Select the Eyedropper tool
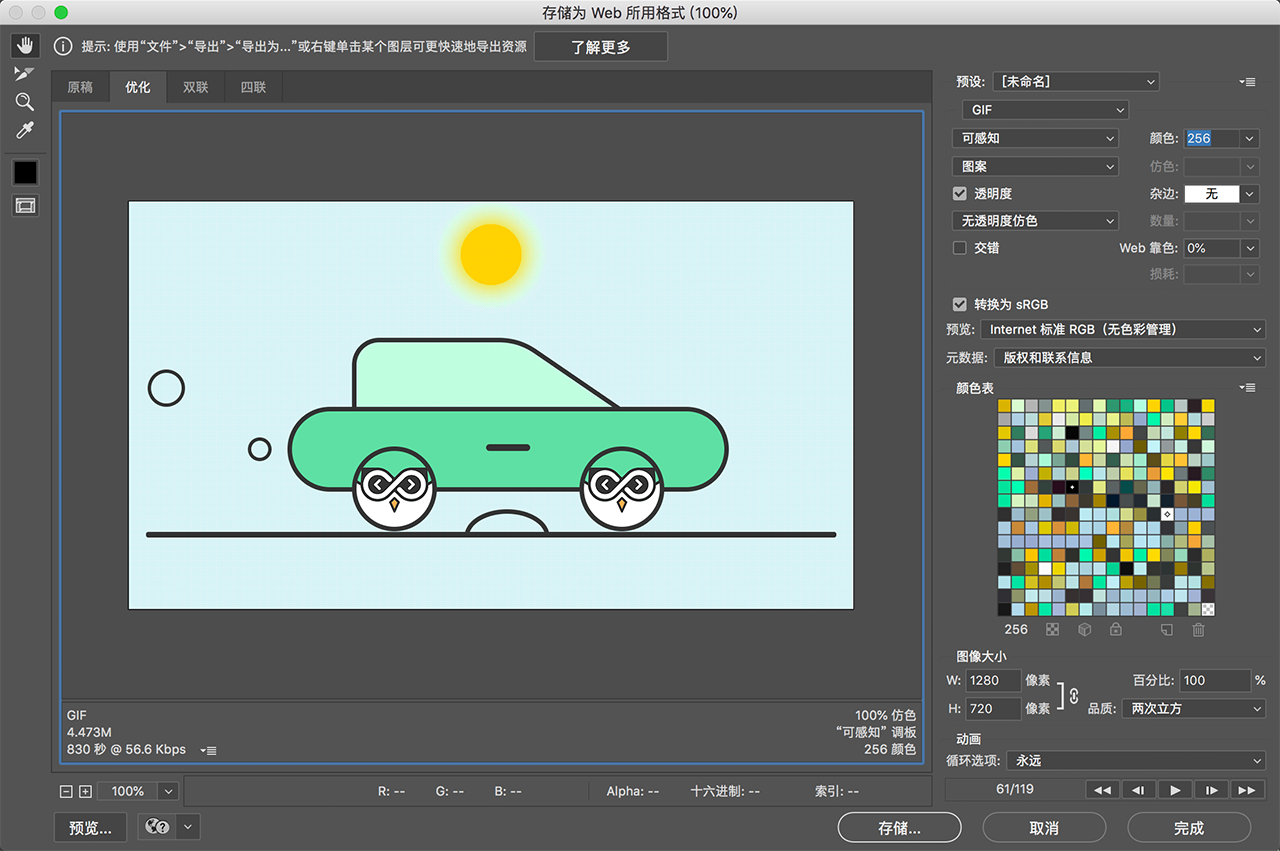This screenshot has width=1280, height=851. click(x=25, y=131)
